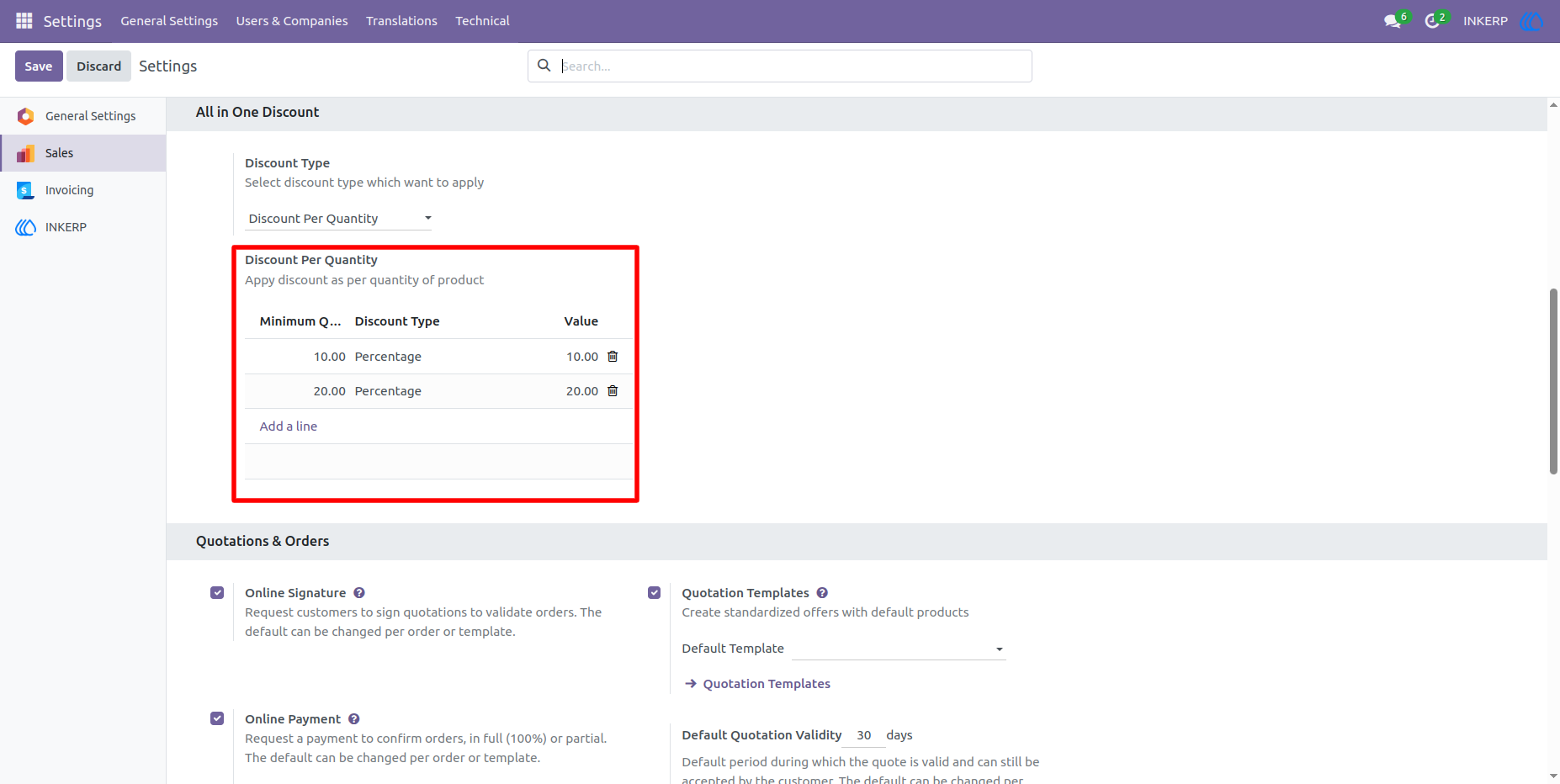Follow the Quotation Templates link
This screenshot has height=784, width=1560.
[767, 684]
